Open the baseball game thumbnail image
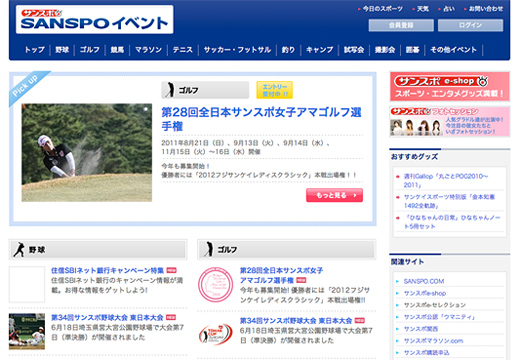The height and width of the screenshot is (360, 520). [27, 331]
